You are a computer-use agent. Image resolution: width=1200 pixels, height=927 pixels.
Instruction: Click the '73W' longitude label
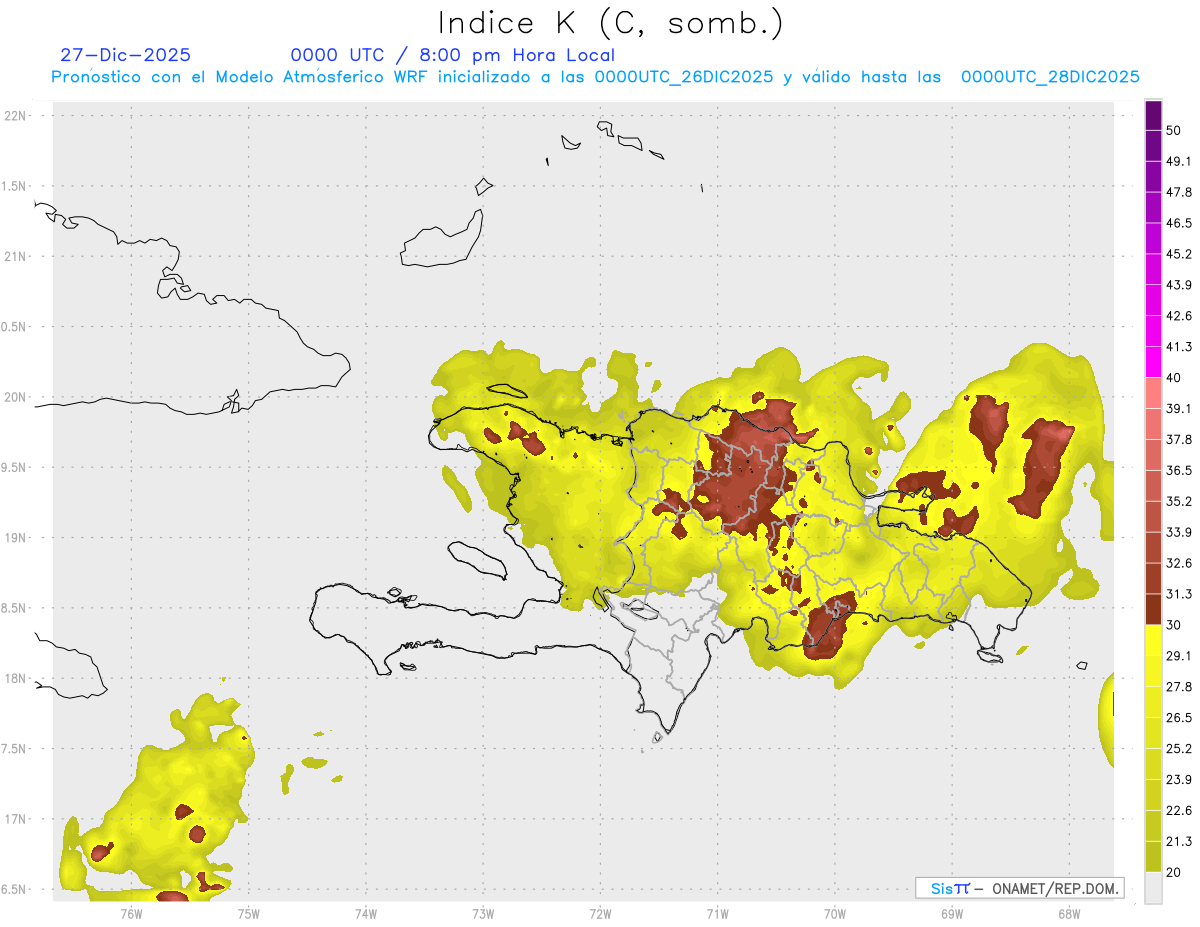(x=483, y=913)
